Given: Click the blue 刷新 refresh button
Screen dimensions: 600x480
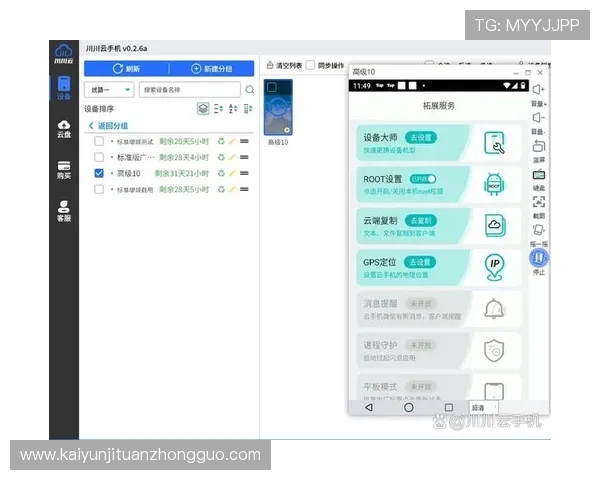Looking at the screenshot, I should tap(126, 69).
